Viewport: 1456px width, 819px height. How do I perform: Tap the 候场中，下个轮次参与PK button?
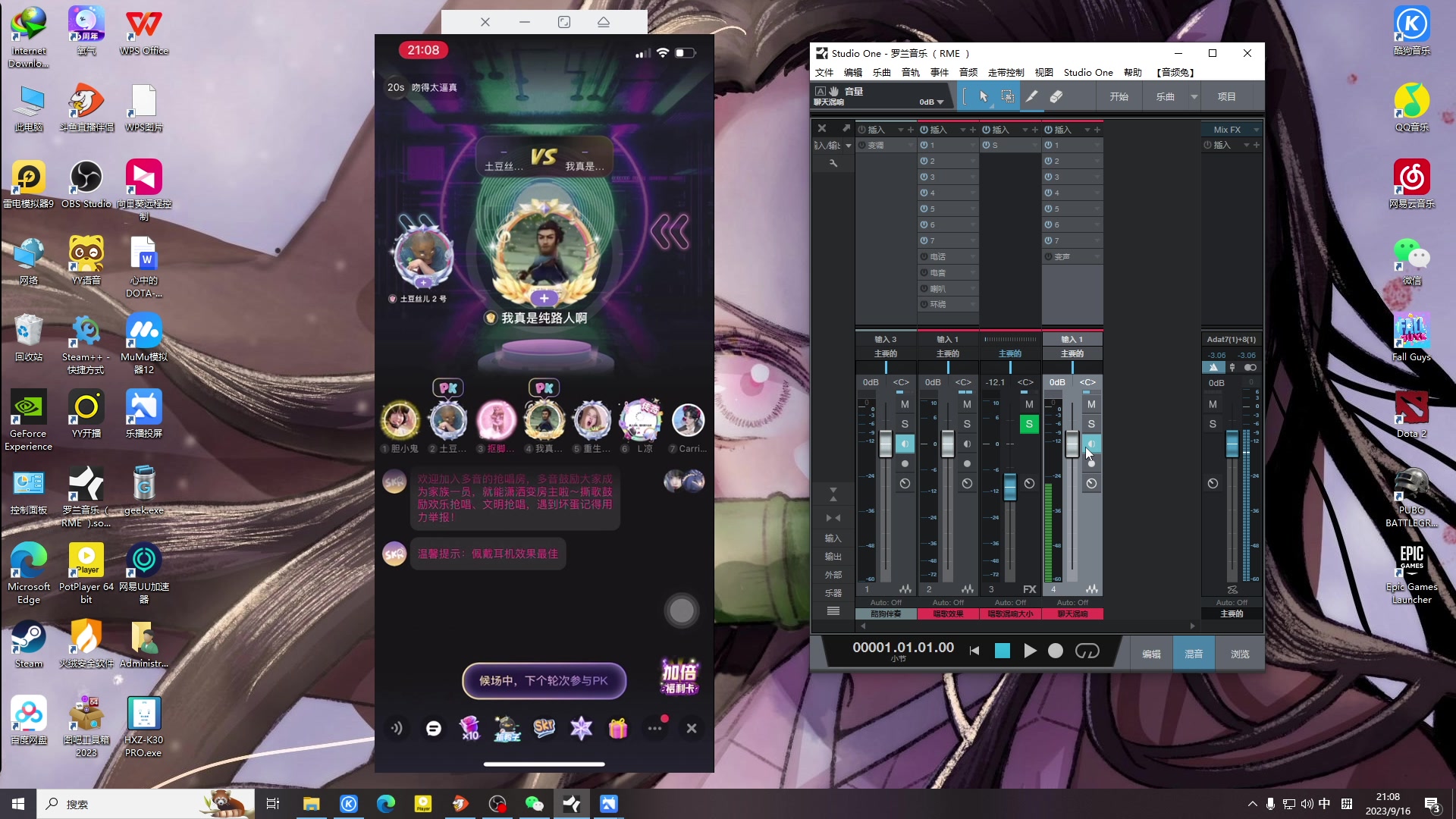[544, 680]
